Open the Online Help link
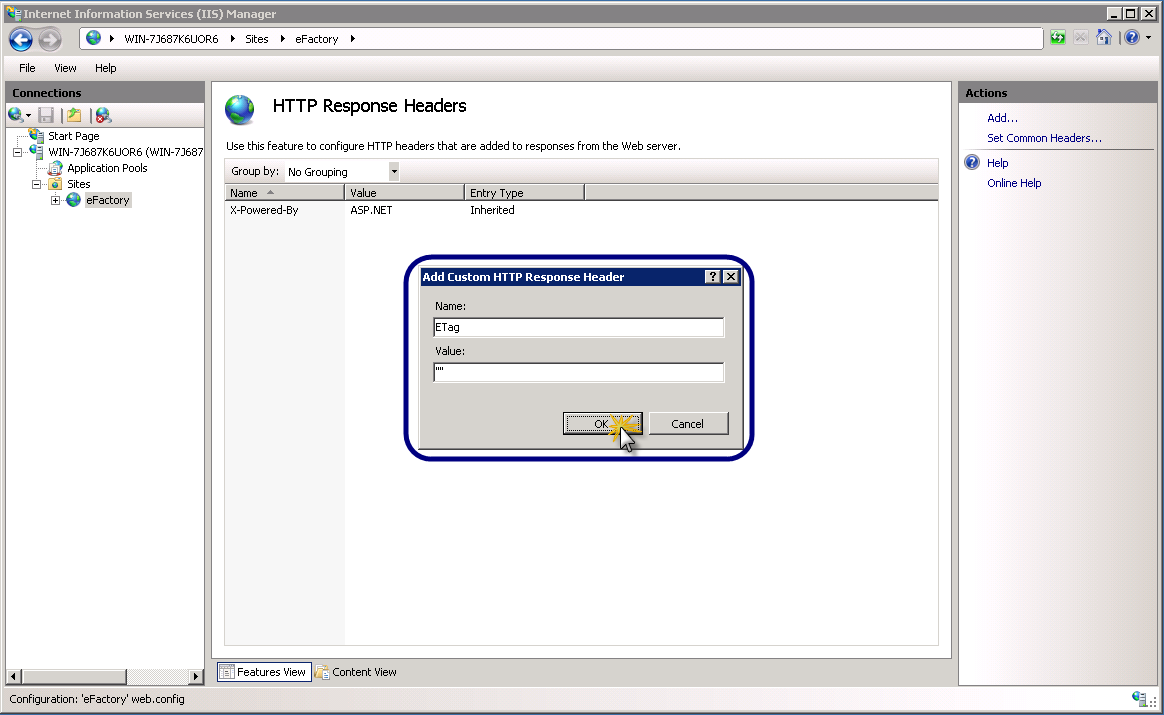 pos(1014,183)
